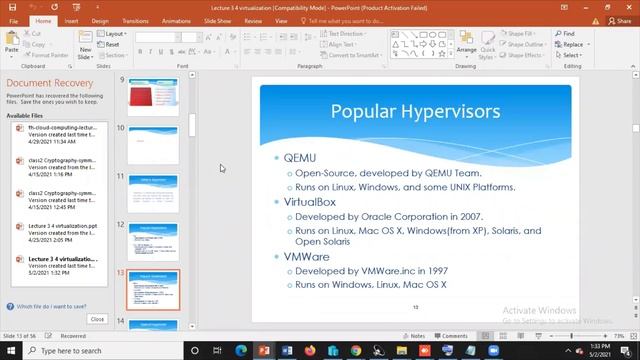The width and height of the screenshot is (640, 360).
Task: Open Notes pane from status bar
Action: coord(414,336)
